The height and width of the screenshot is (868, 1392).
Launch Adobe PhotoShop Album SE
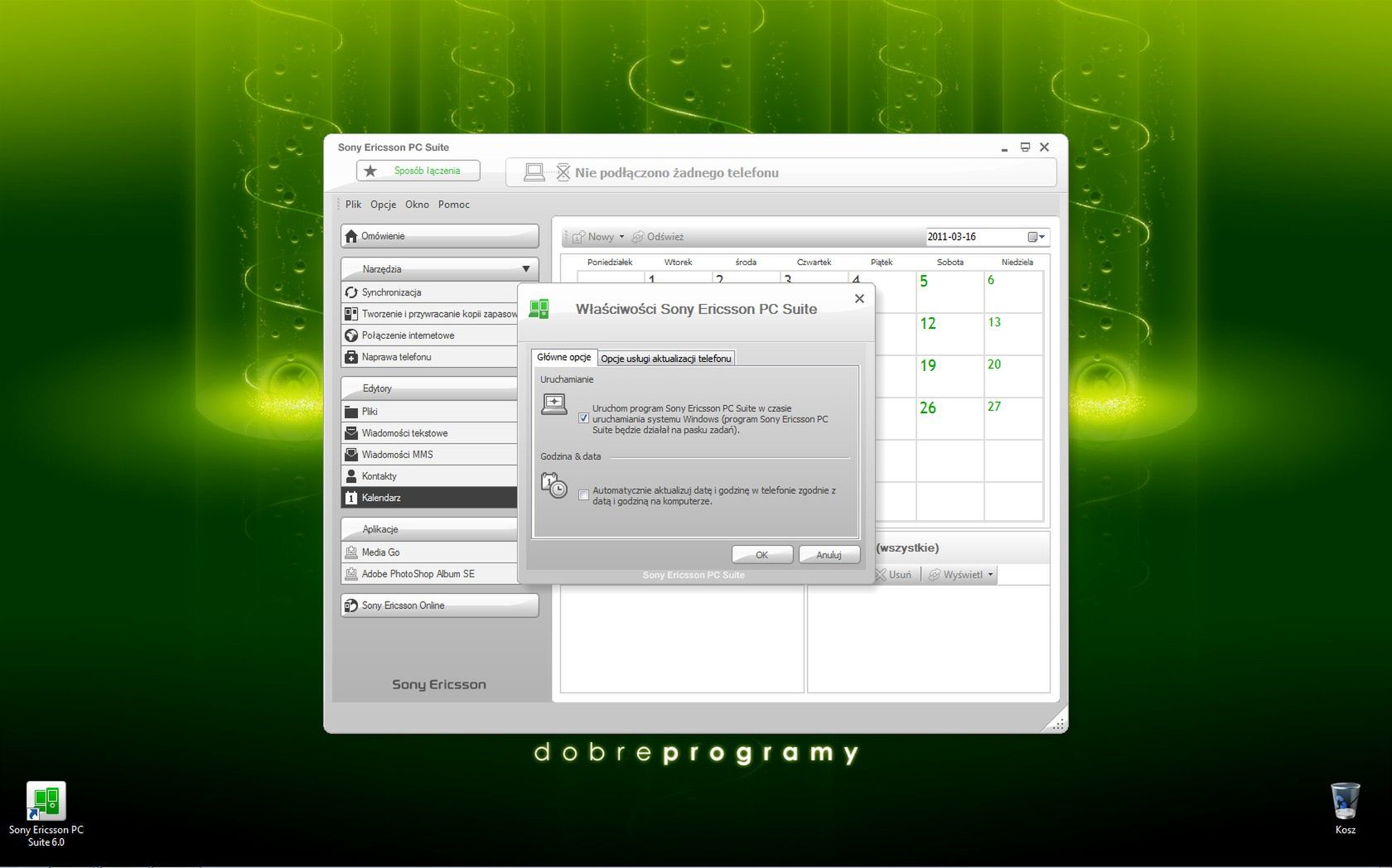click(429, 574)
